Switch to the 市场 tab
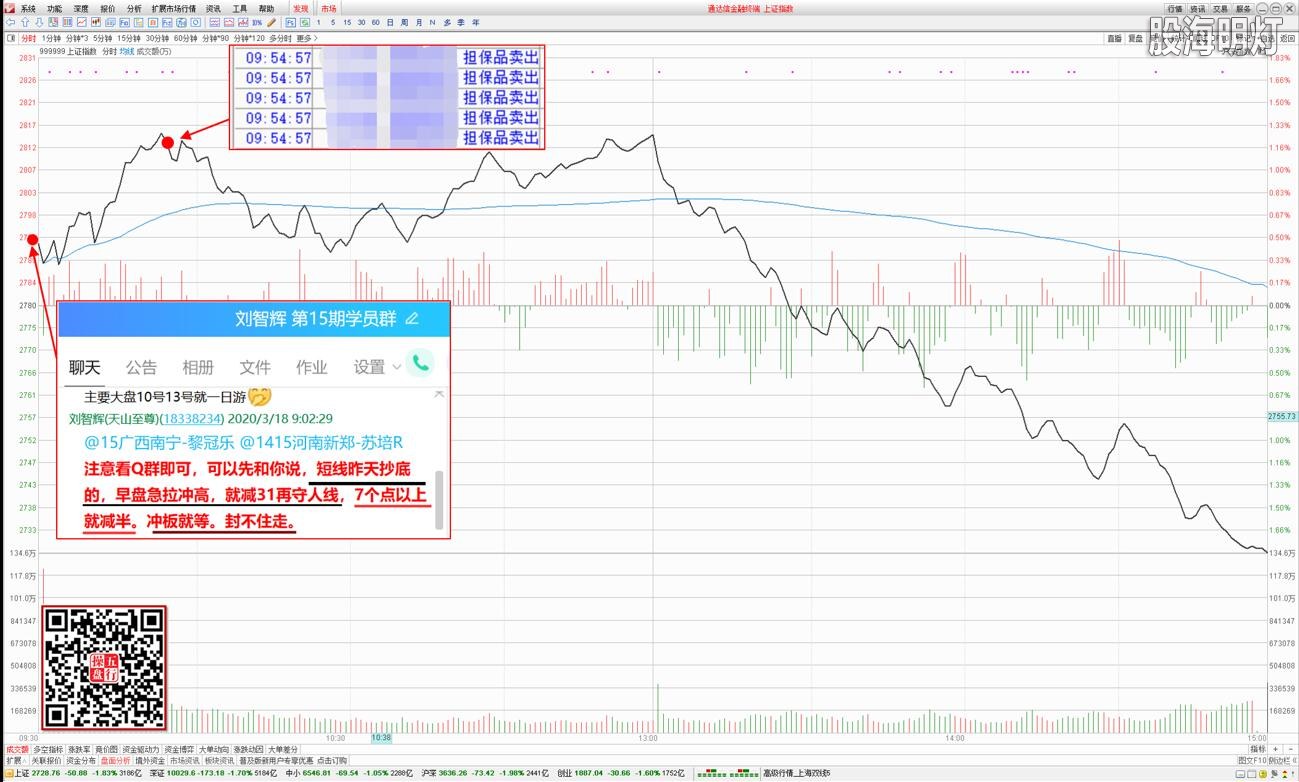 328,8
